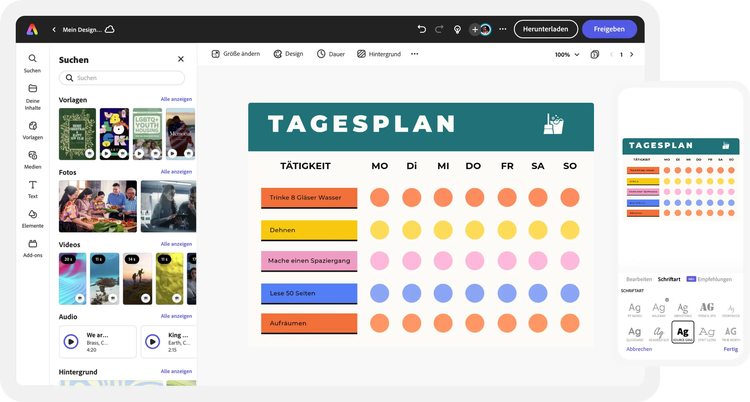Click the MI dot for Mache einen Spaziergang
The image size is (750, 402).
[443, 261]
